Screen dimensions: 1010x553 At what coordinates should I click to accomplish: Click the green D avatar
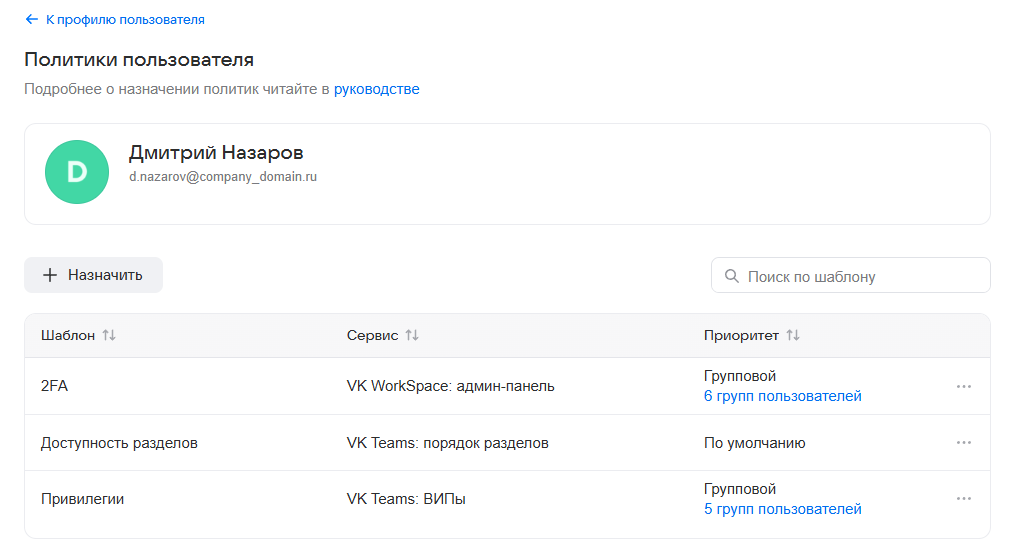coord(77,172)
